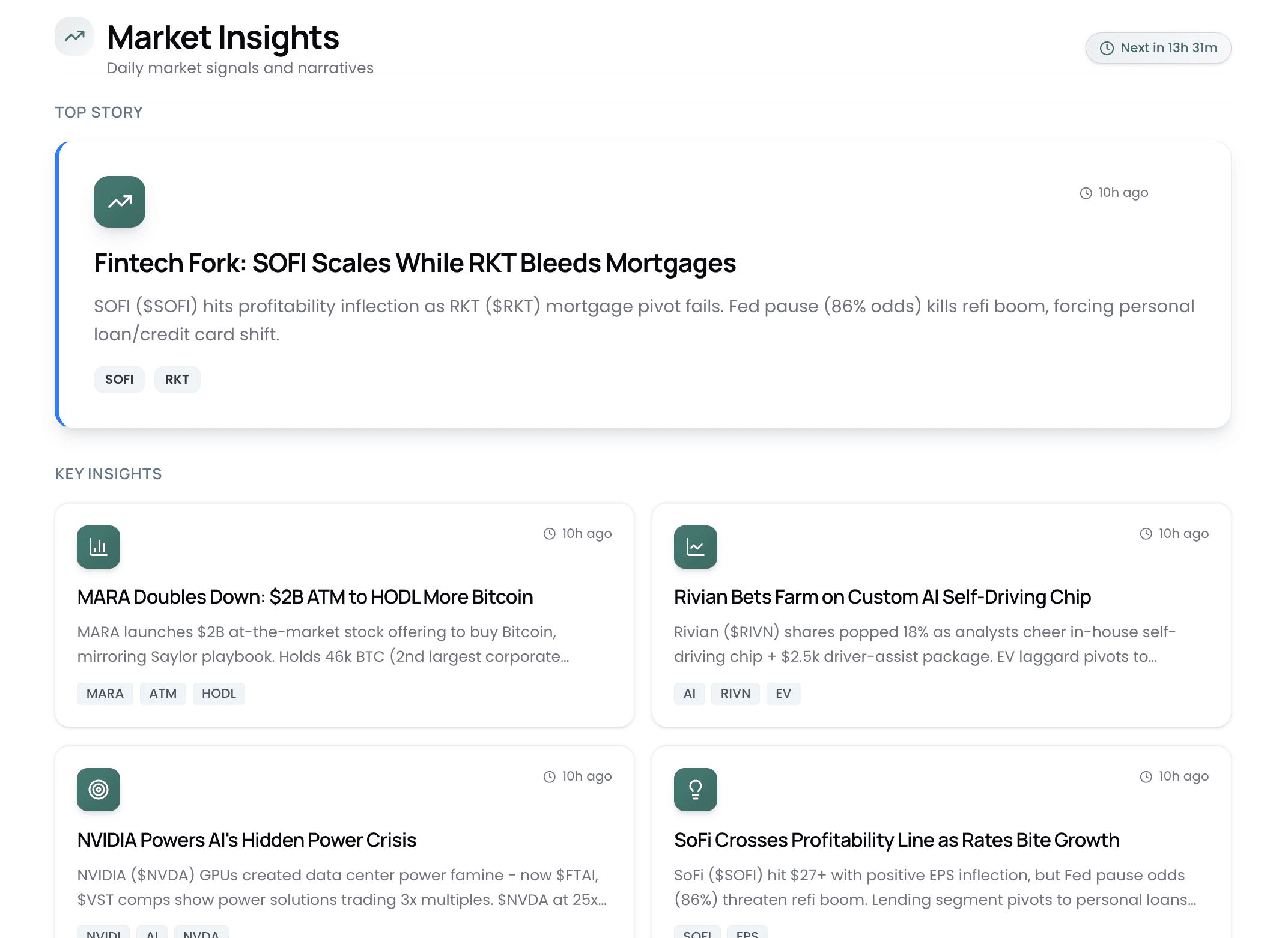Viewport: 1288px width, 938px height.
Task: Select the trending chart icon on the top story card
Action: tap(119, 202)
